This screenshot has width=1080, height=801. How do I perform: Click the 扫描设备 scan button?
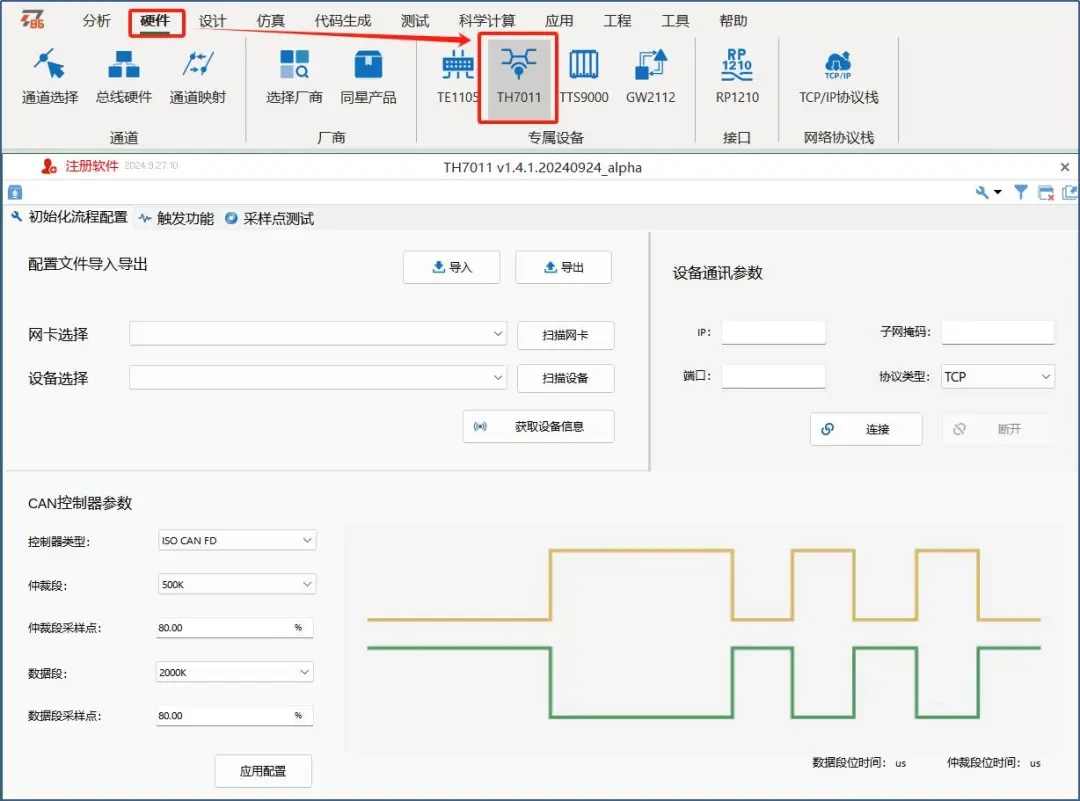click(565, 378)
